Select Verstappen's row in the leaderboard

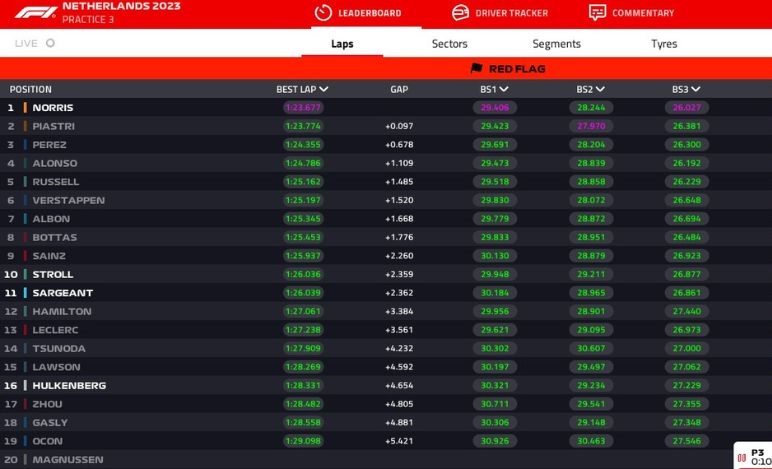[68, 200]
